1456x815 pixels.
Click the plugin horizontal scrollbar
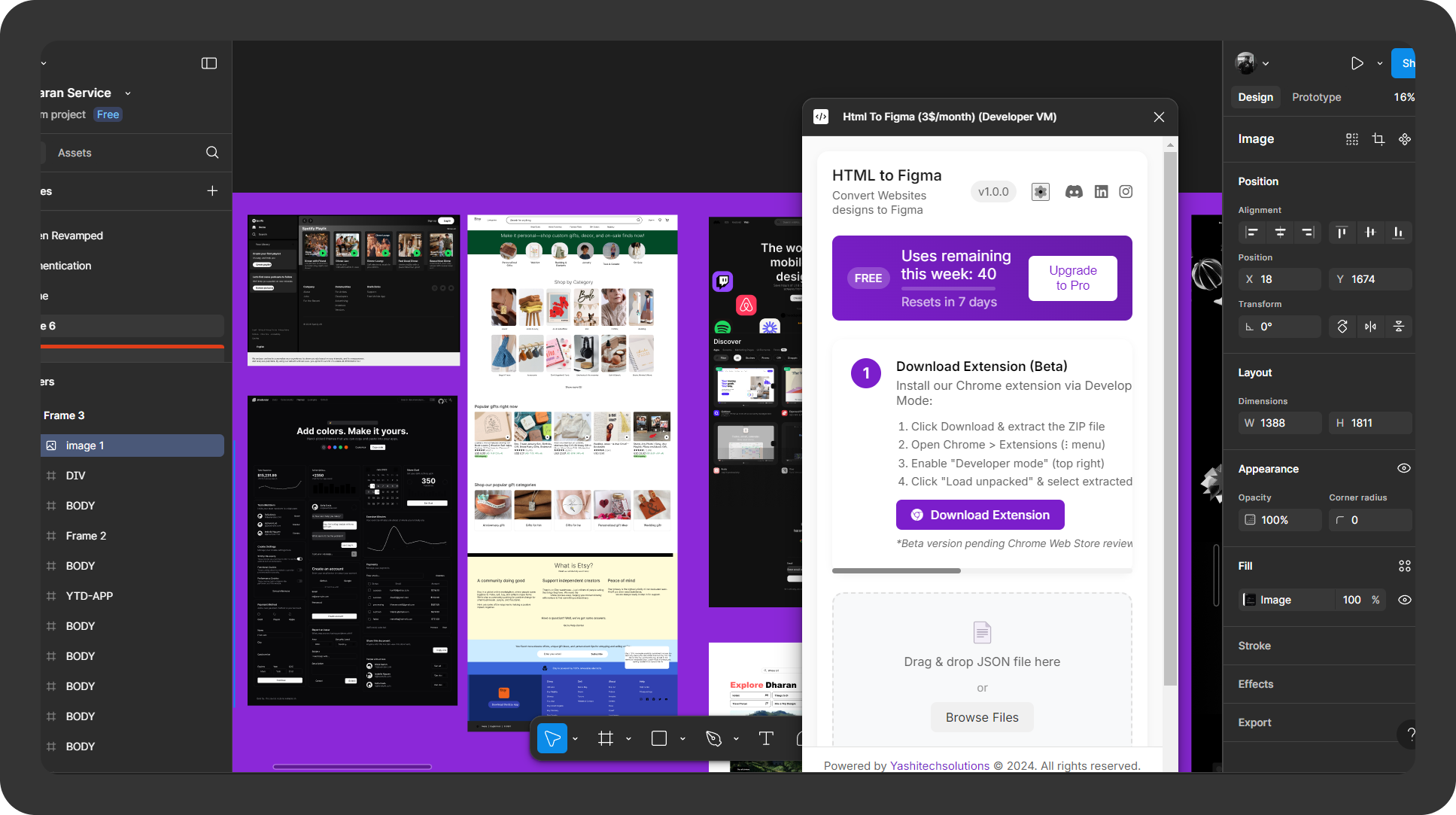[x=896, y=571]
